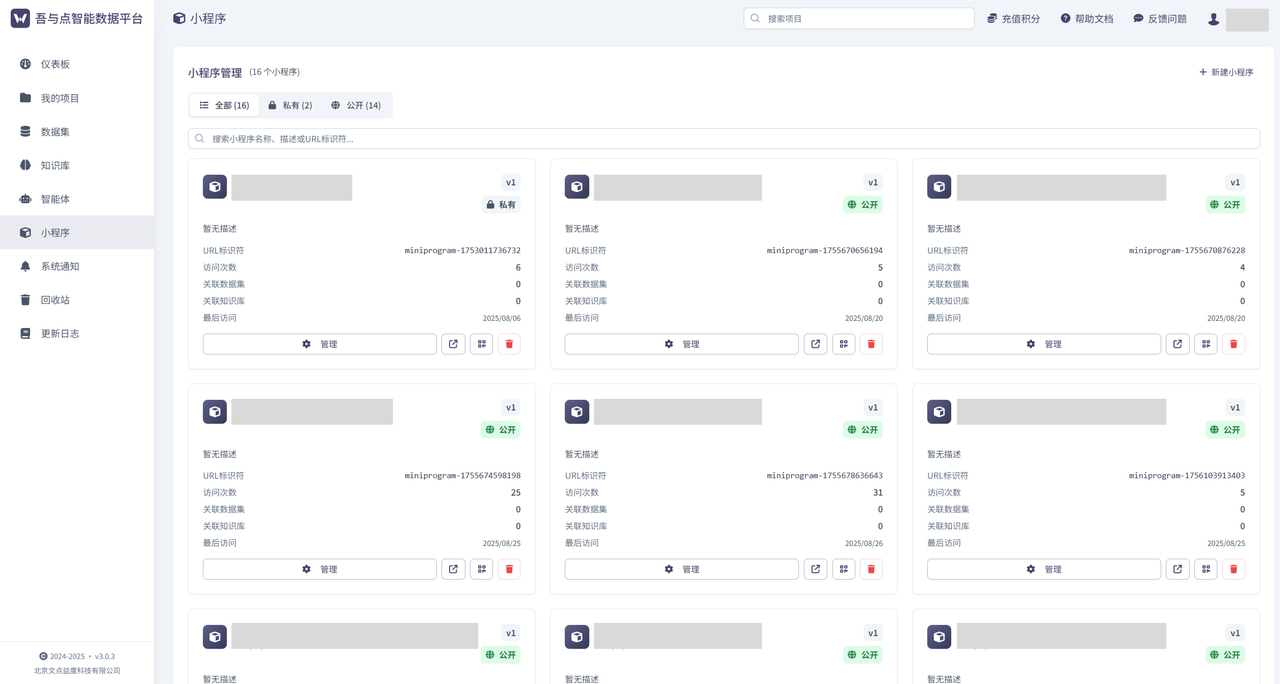Switch to the 私有 (2) tab
The width and height of the screenshot is (1280, 684).
pyautogui.click(x=290, y=105)
